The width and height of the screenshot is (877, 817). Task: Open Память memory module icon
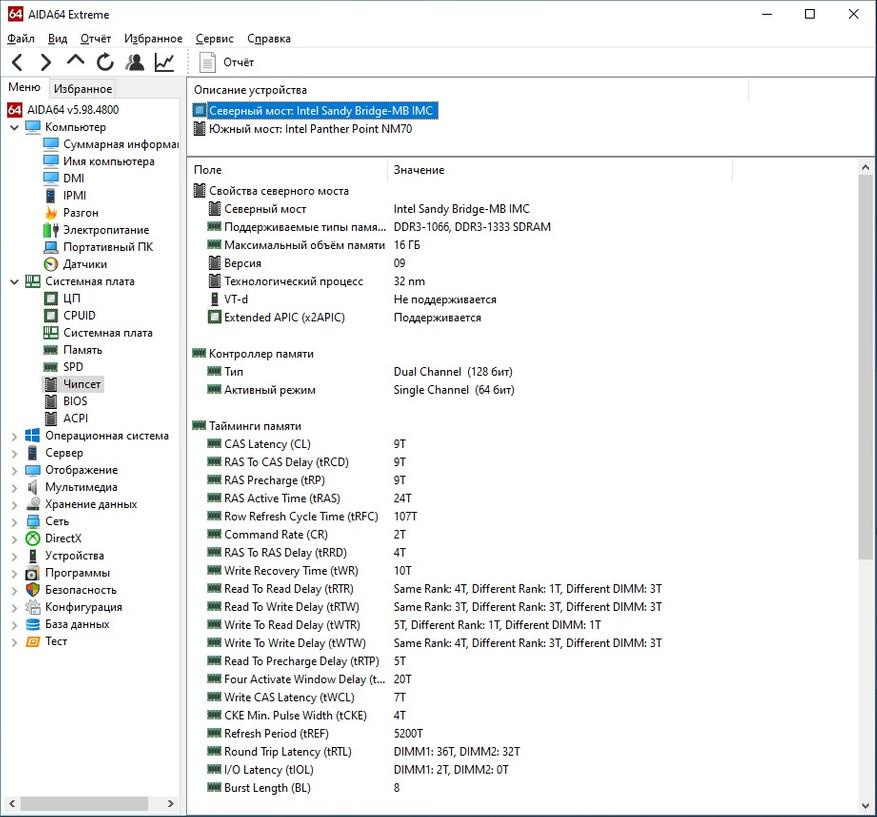click(x=51, y=350)
